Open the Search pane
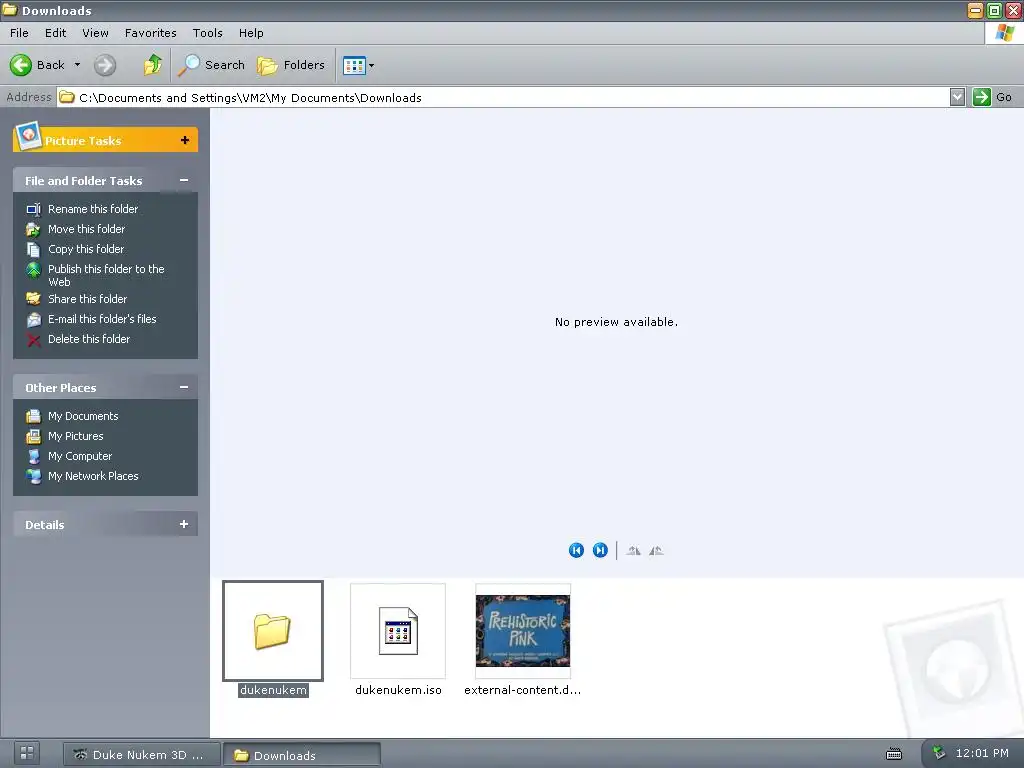 click(211, 65)
